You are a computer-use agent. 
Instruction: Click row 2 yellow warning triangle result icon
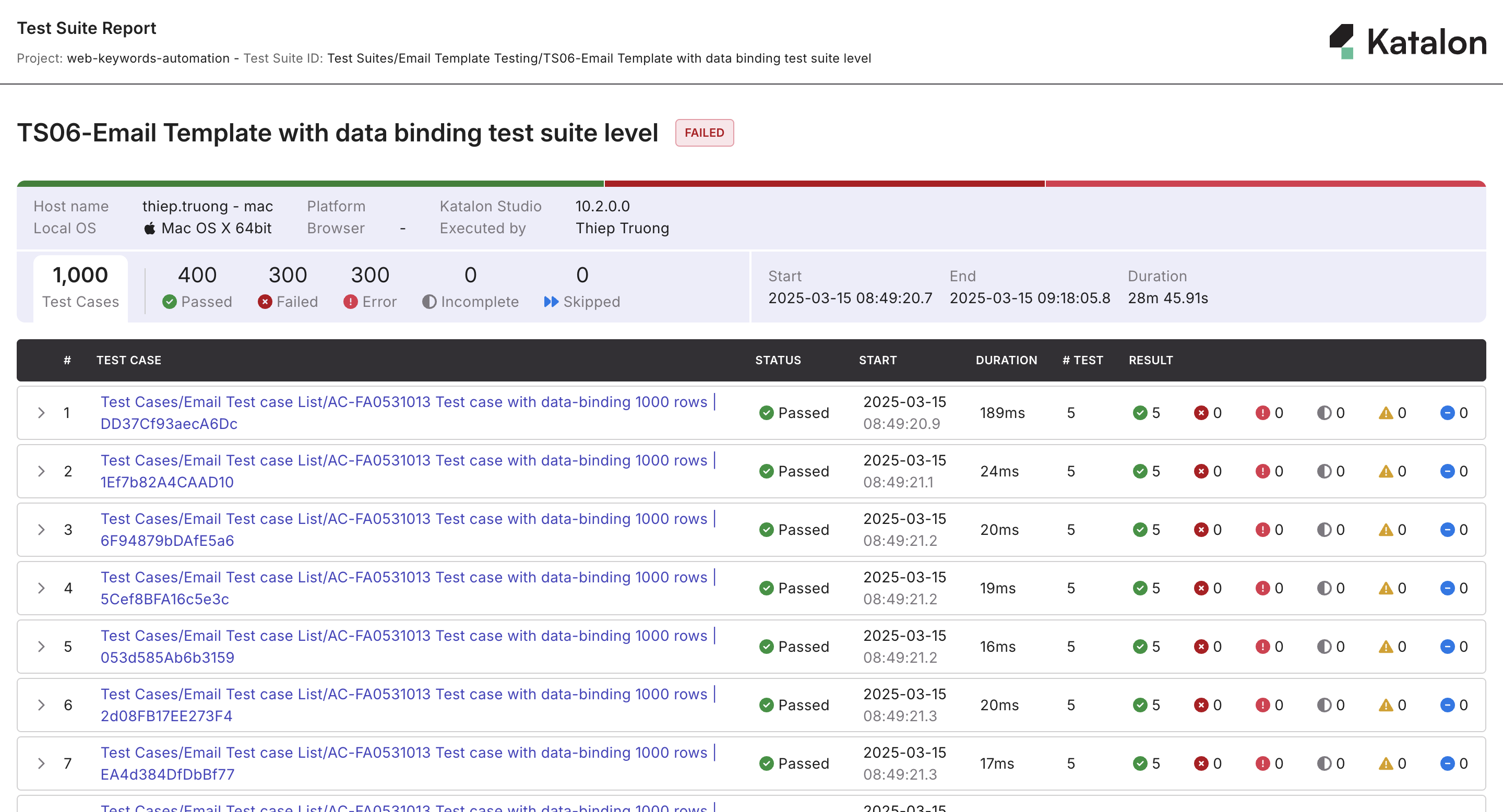pyautogui.click(x=1386, y=471)
